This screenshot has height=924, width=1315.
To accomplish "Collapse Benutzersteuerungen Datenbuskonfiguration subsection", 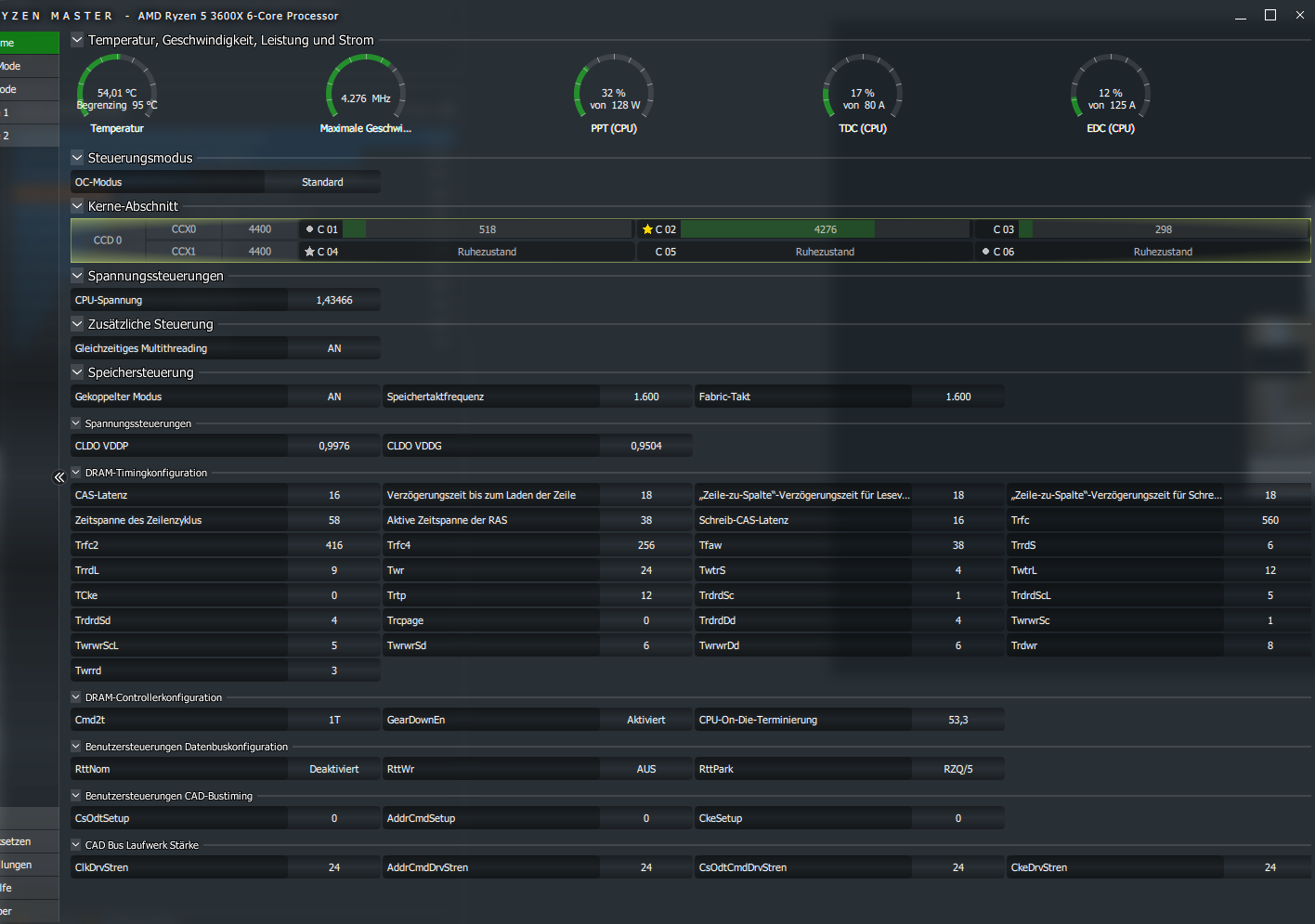I will pos(76,747).
